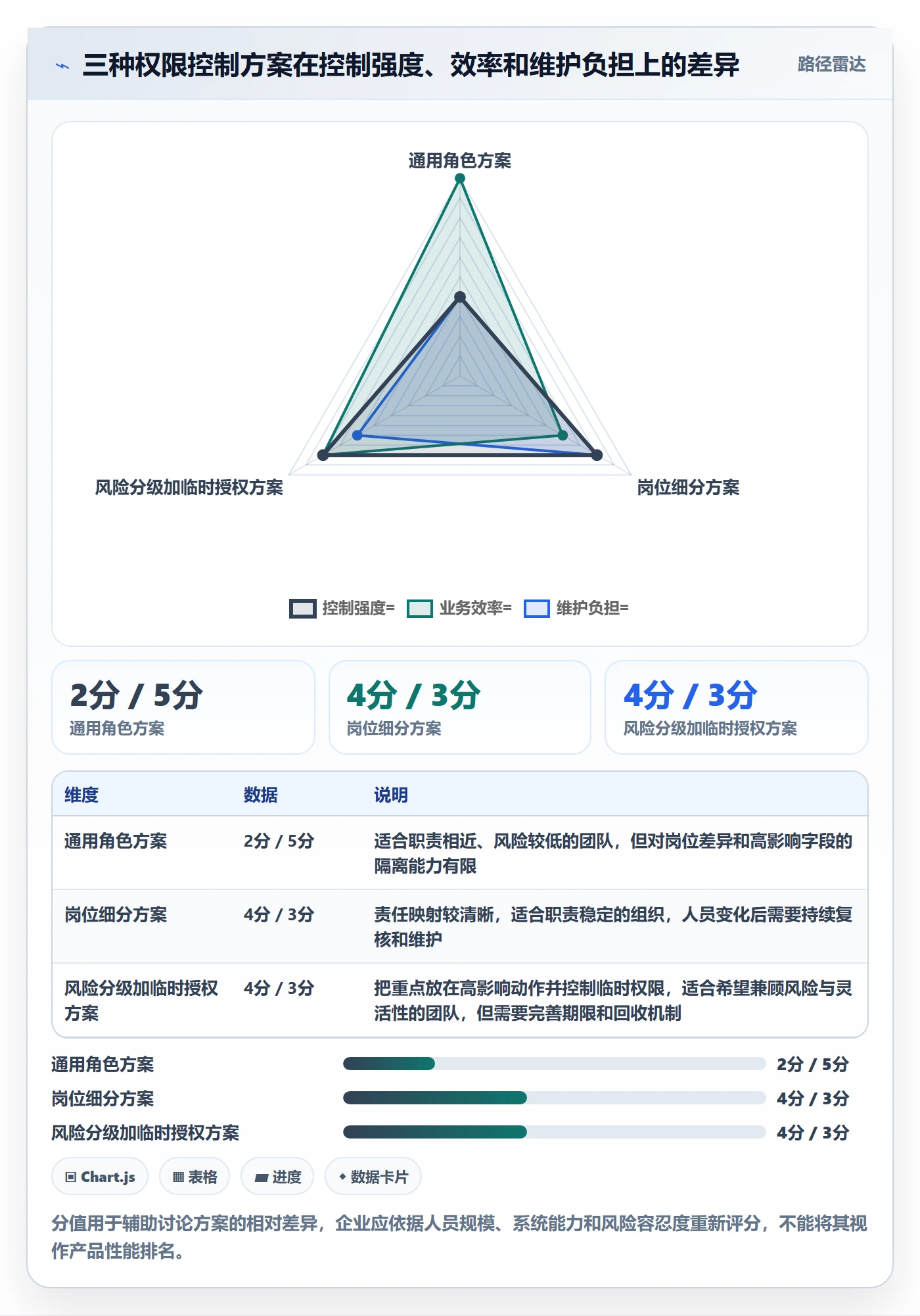Click the 表格 chip

point(195,1177)
